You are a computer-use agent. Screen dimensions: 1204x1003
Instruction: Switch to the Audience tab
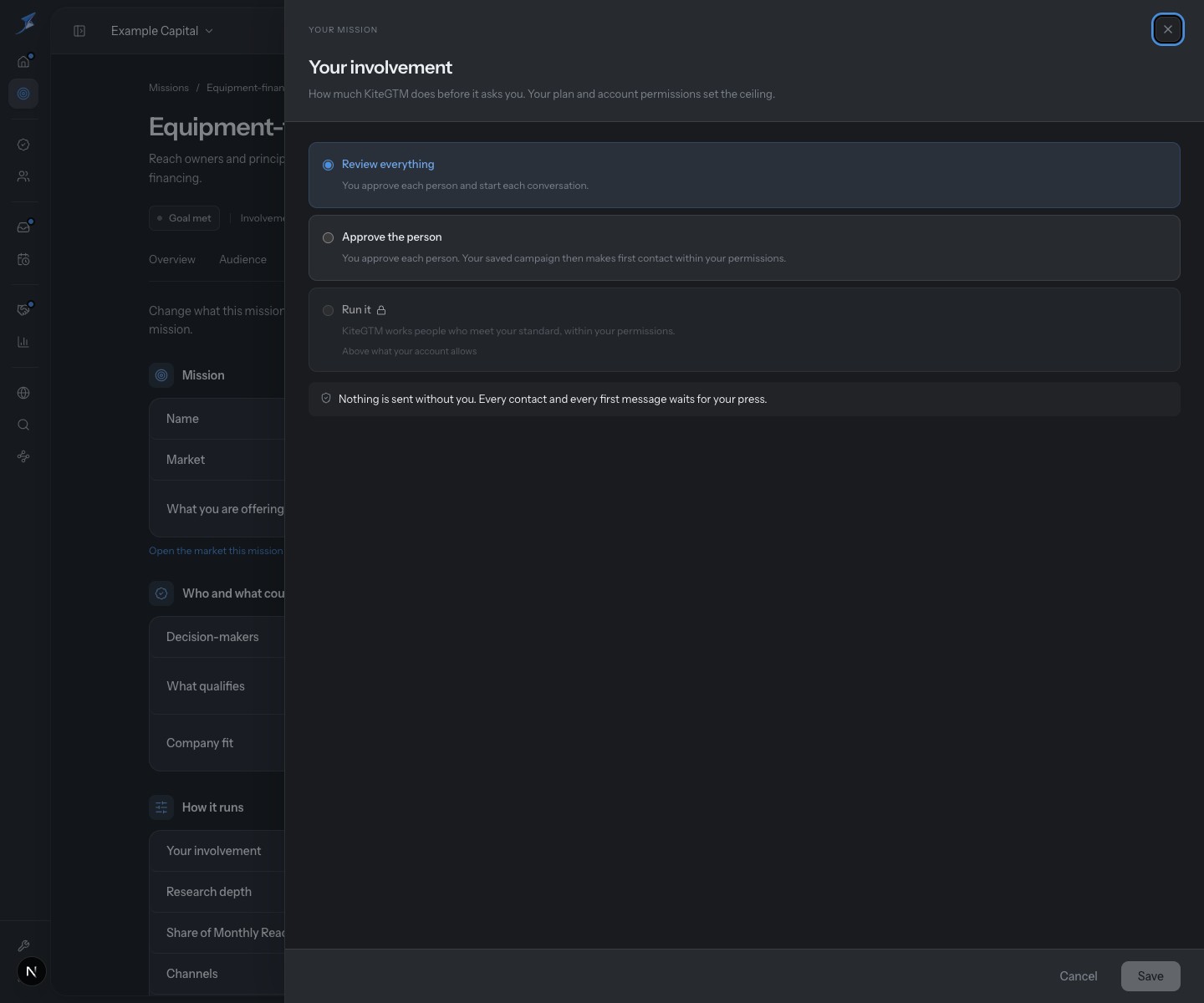coord(242,259)
